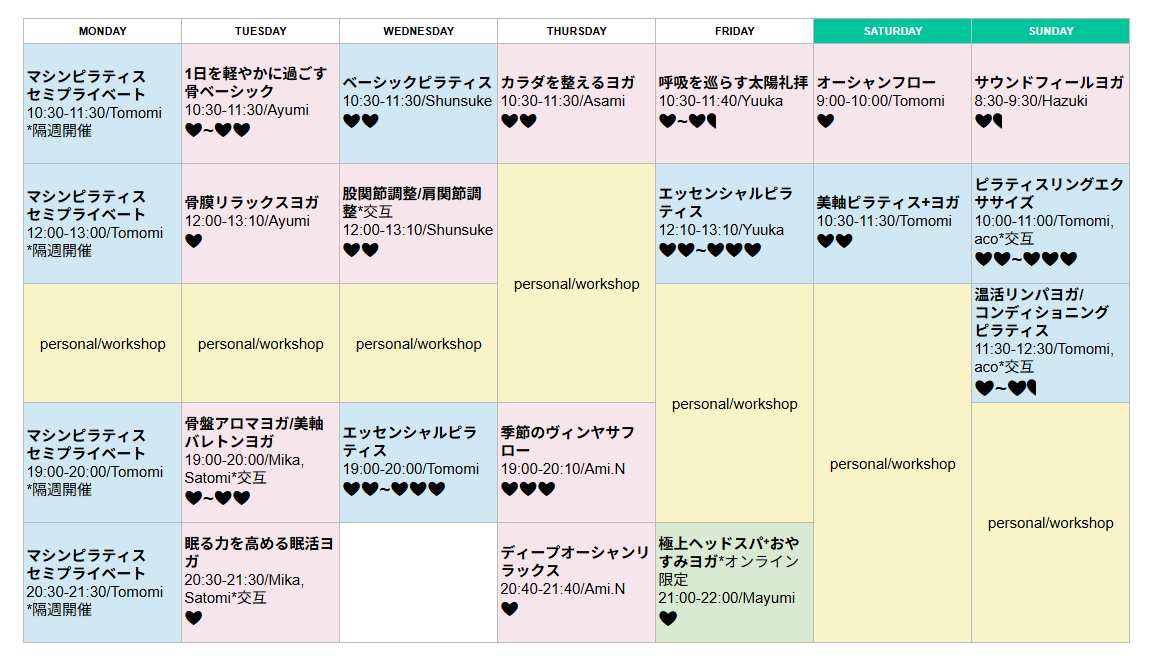Open the 呼吸を巡らす太陽礼拝 class on Friday
This screenshot has height=667, width=1155.
[733, 83]
